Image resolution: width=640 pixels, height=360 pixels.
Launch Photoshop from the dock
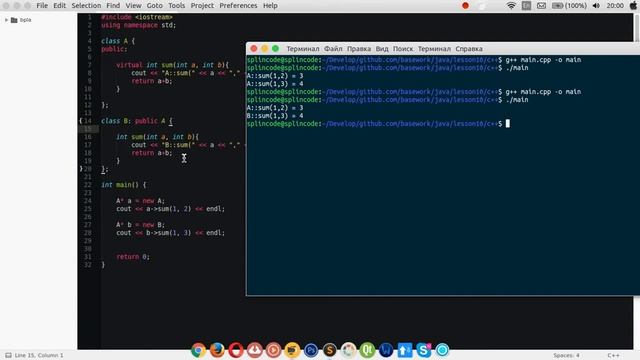(x=311, y=350)
